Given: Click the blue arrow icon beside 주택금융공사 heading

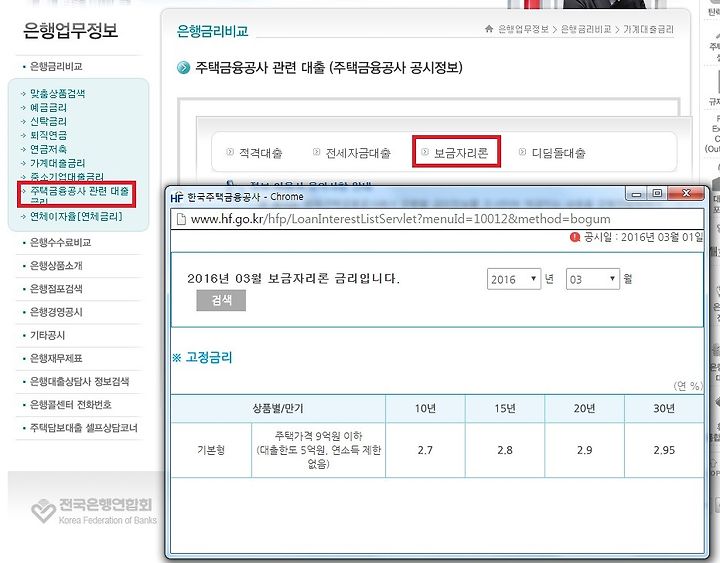Looking at the screenshot, I should pyautogui.click(x=183, y=68).
